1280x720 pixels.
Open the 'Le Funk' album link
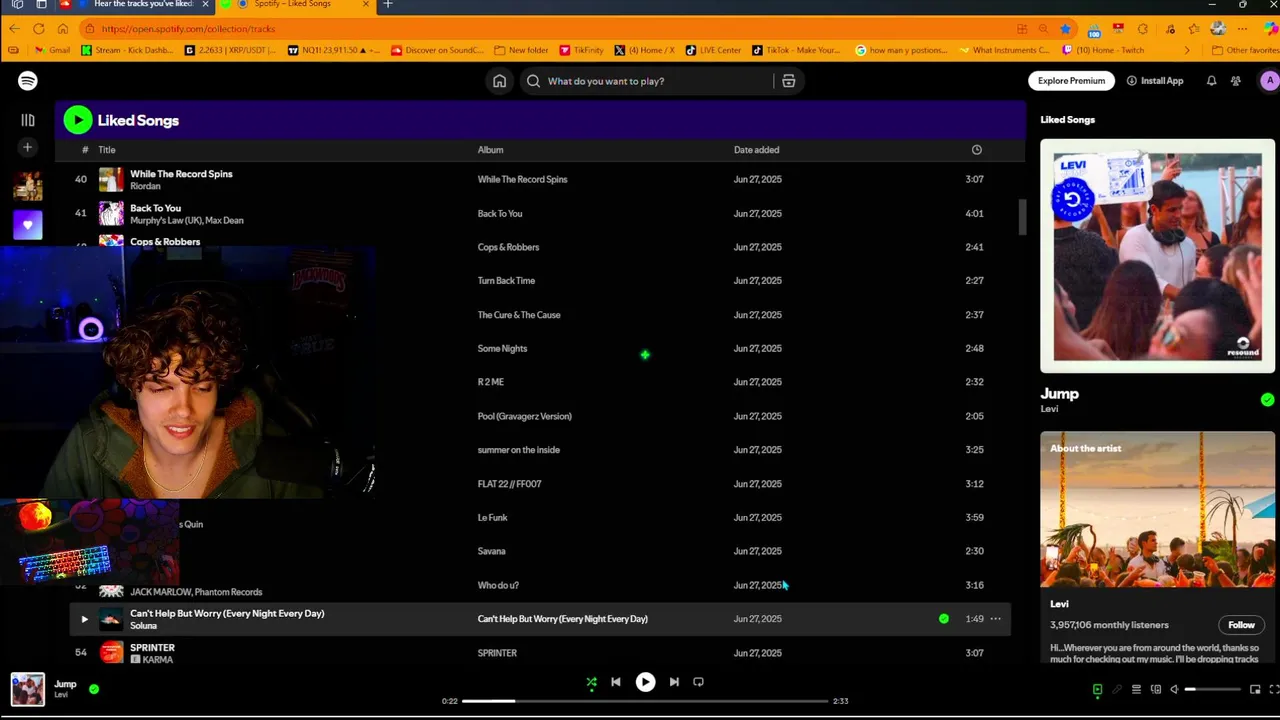point(492,518)
